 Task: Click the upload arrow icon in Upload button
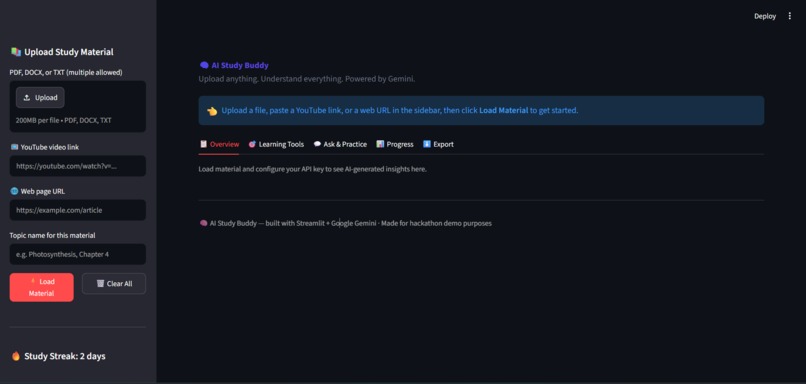pyautogui.click(x=27, y=98)
